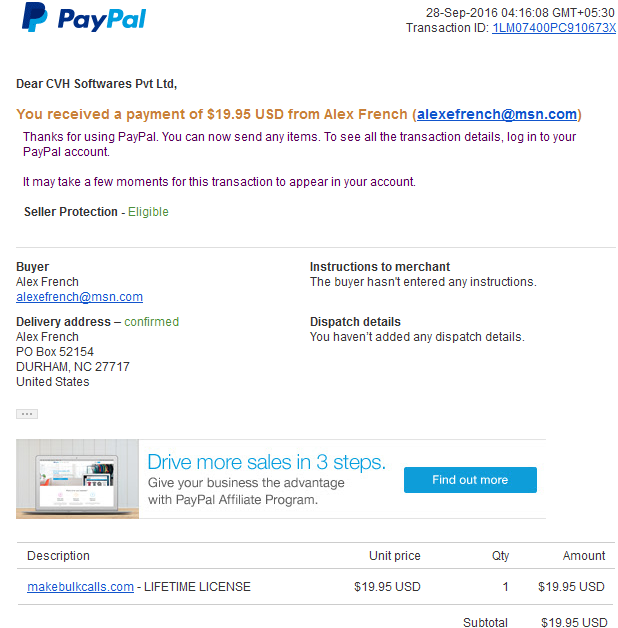This screenshot has width=618, height=628.
Task: Click the confirmed delivery address status
Action: pos(151,322)
